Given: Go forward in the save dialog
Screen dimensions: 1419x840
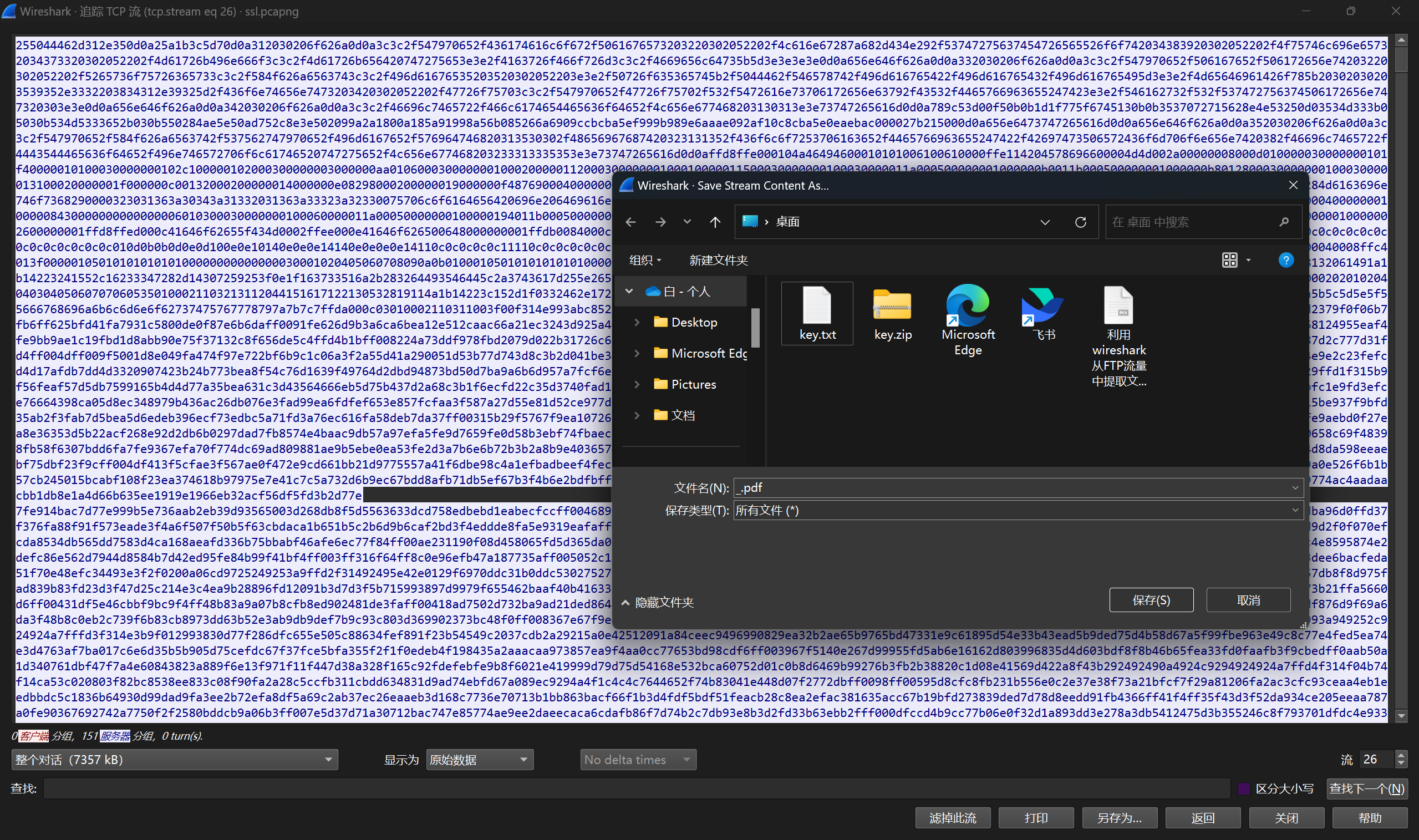Looking at the screenshot, I should [x=660, y=222].
